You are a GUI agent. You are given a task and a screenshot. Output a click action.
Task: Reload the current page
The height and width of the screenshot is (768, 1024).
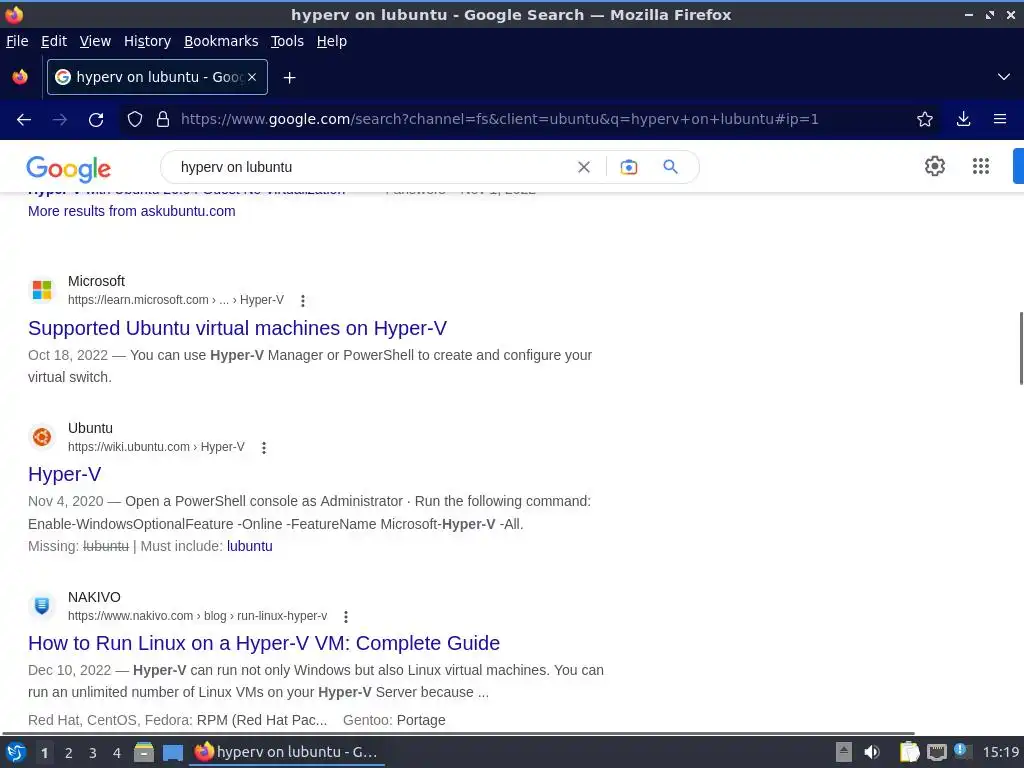[x=96, y=120]
